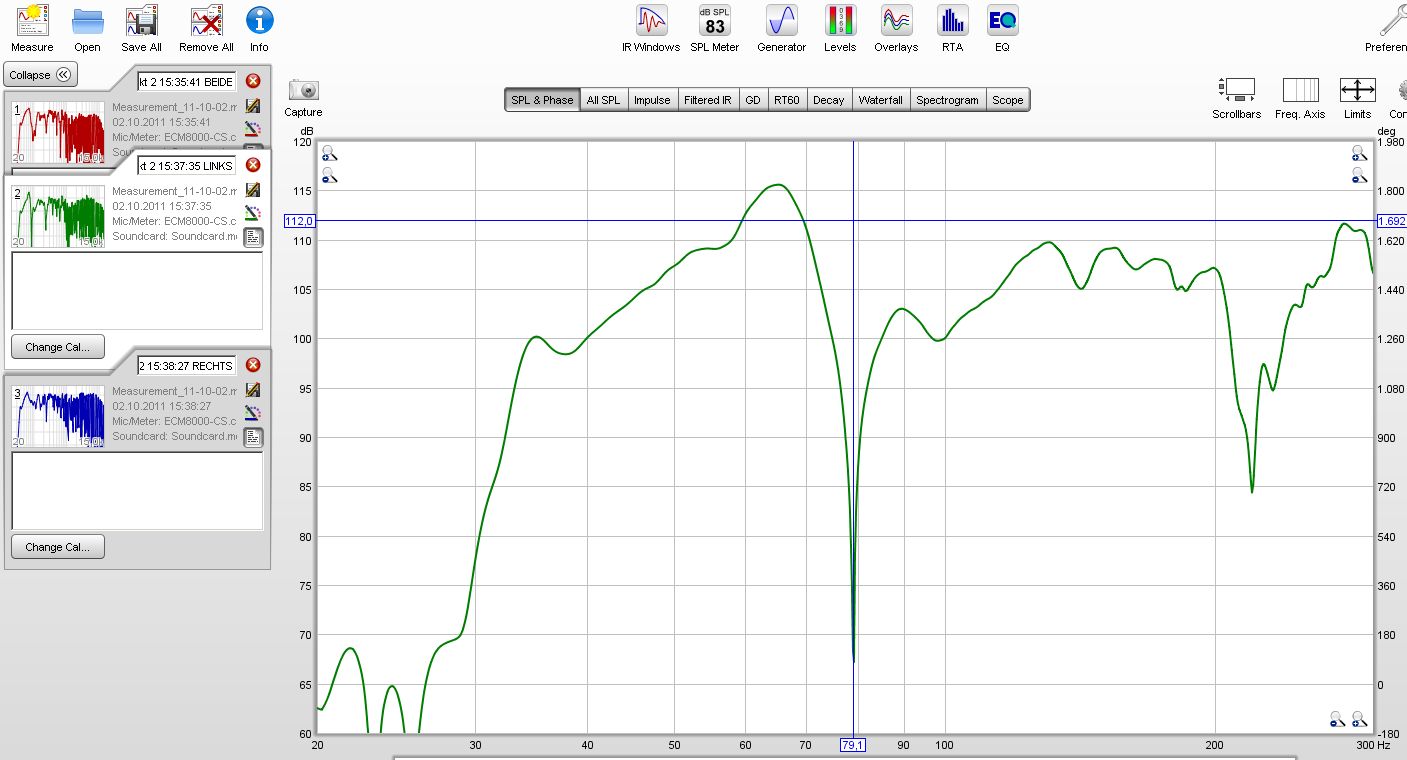This screenshot has height=760, width=1407.
Task: Start a new measurement with Measure
Action: point(32,28)
